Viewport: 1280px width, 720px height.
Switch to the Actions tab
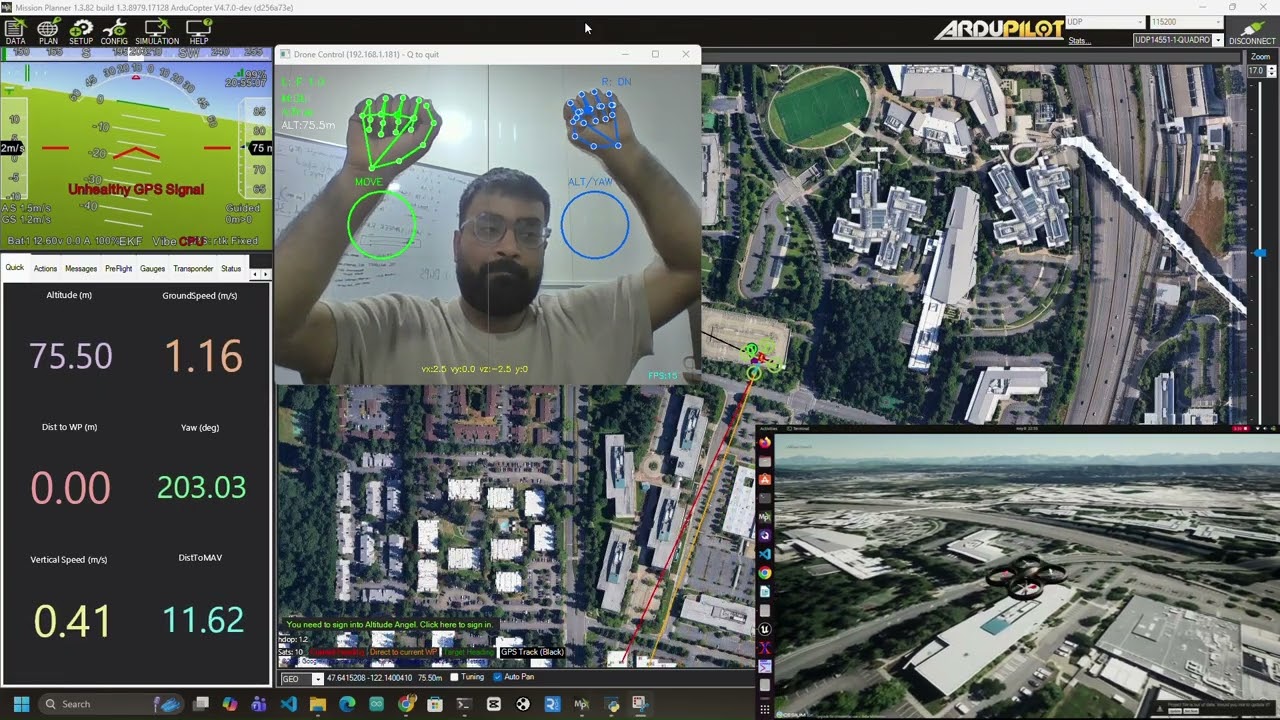pyautogui.click(x=45, y=268)
